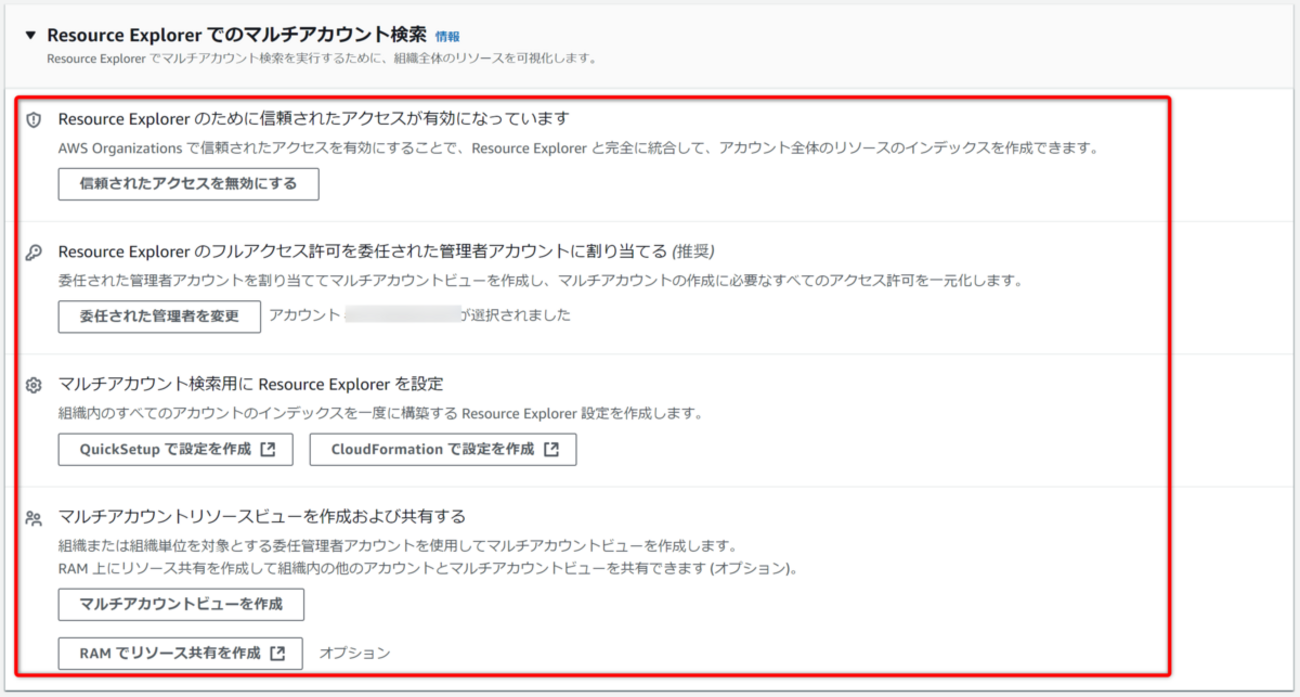Click the '(推奨)' italic label
1300x697 pixels.
693,251
